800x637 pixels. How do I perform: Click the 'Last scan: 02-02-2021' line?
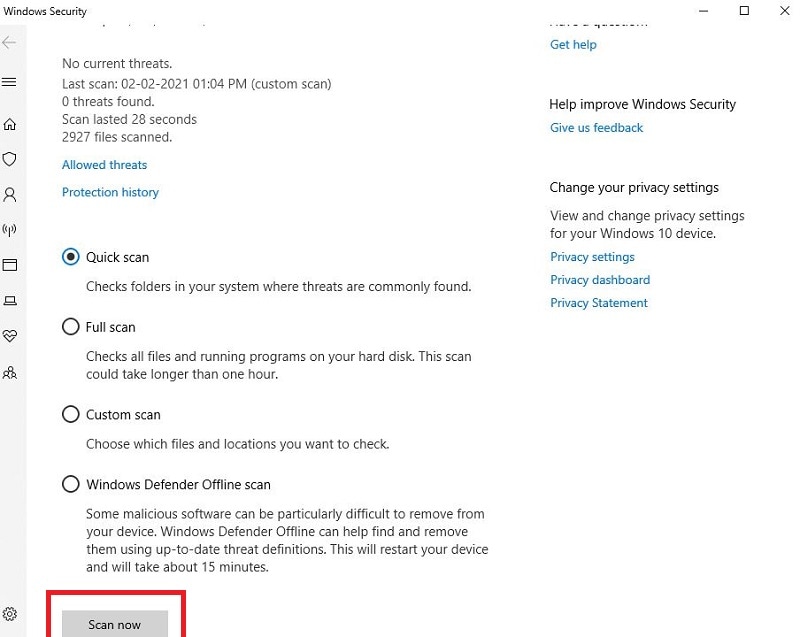tap(196, 84)
